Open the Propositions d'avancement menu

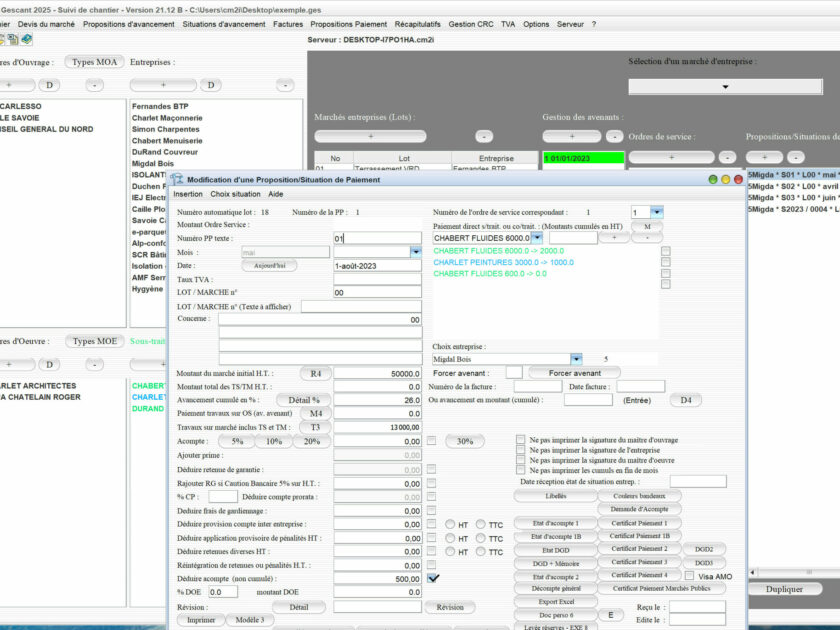point(129,24)
